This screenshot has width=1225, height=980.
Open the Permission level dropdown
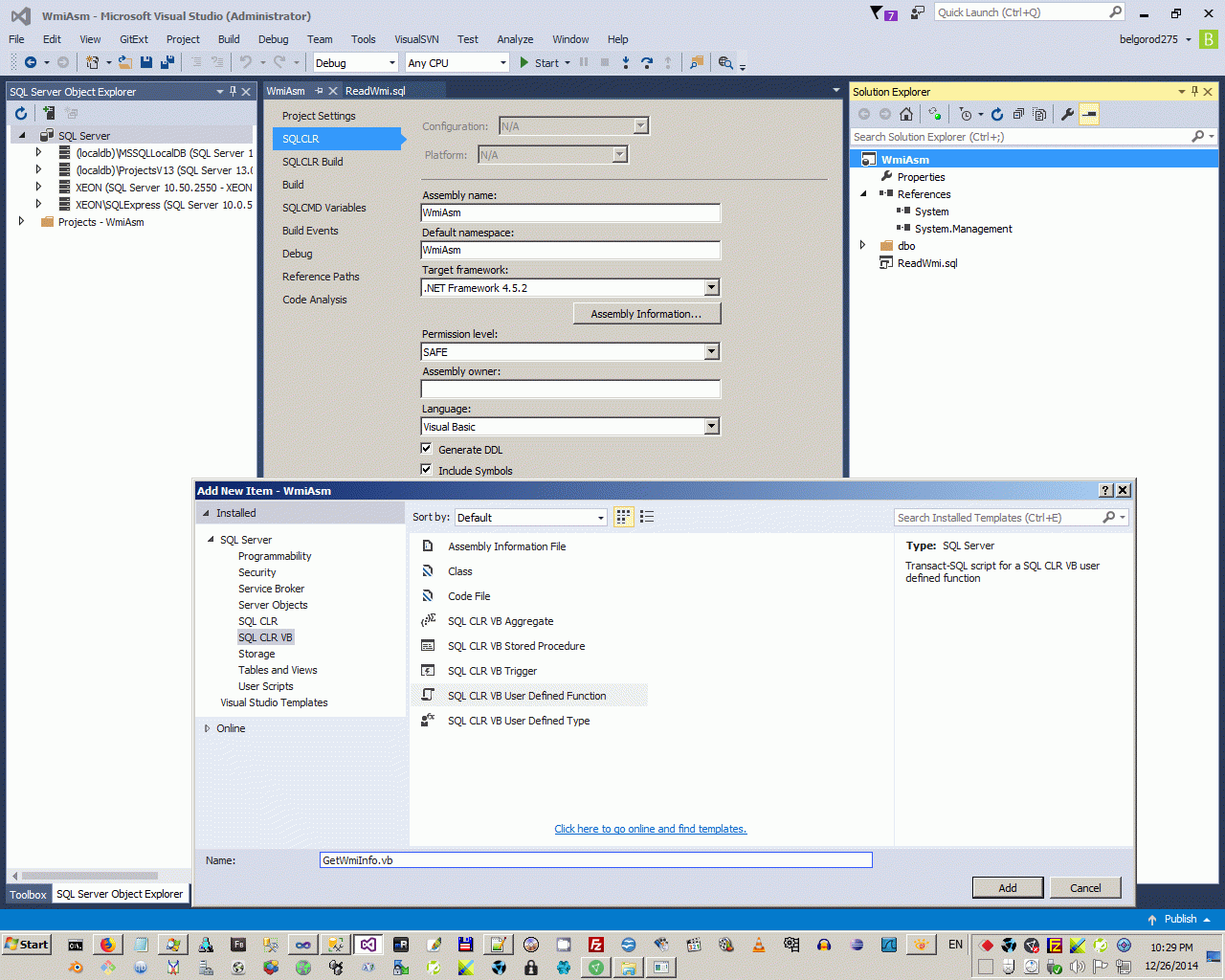point(711,351)
